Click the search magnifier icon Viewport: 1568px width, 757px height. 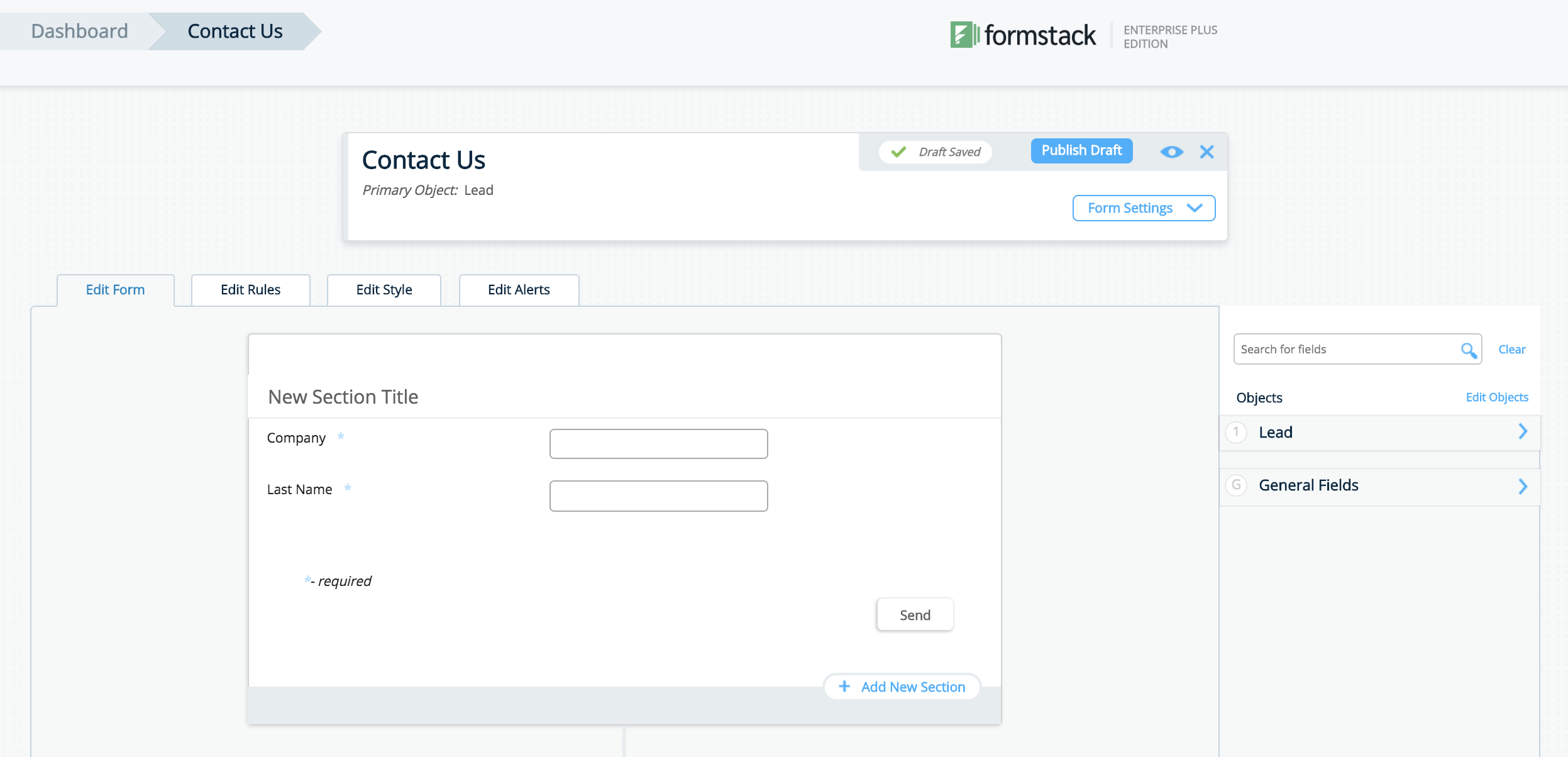pos(1469,350)
